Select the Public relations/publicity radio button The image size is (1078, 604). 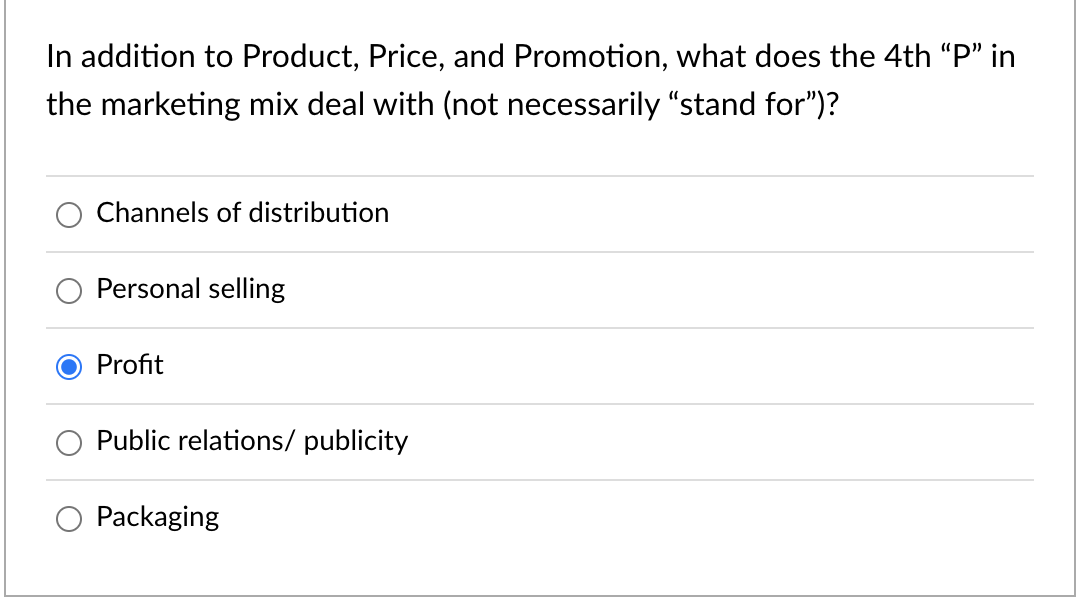pyautogui.click(x=69, y=442)
